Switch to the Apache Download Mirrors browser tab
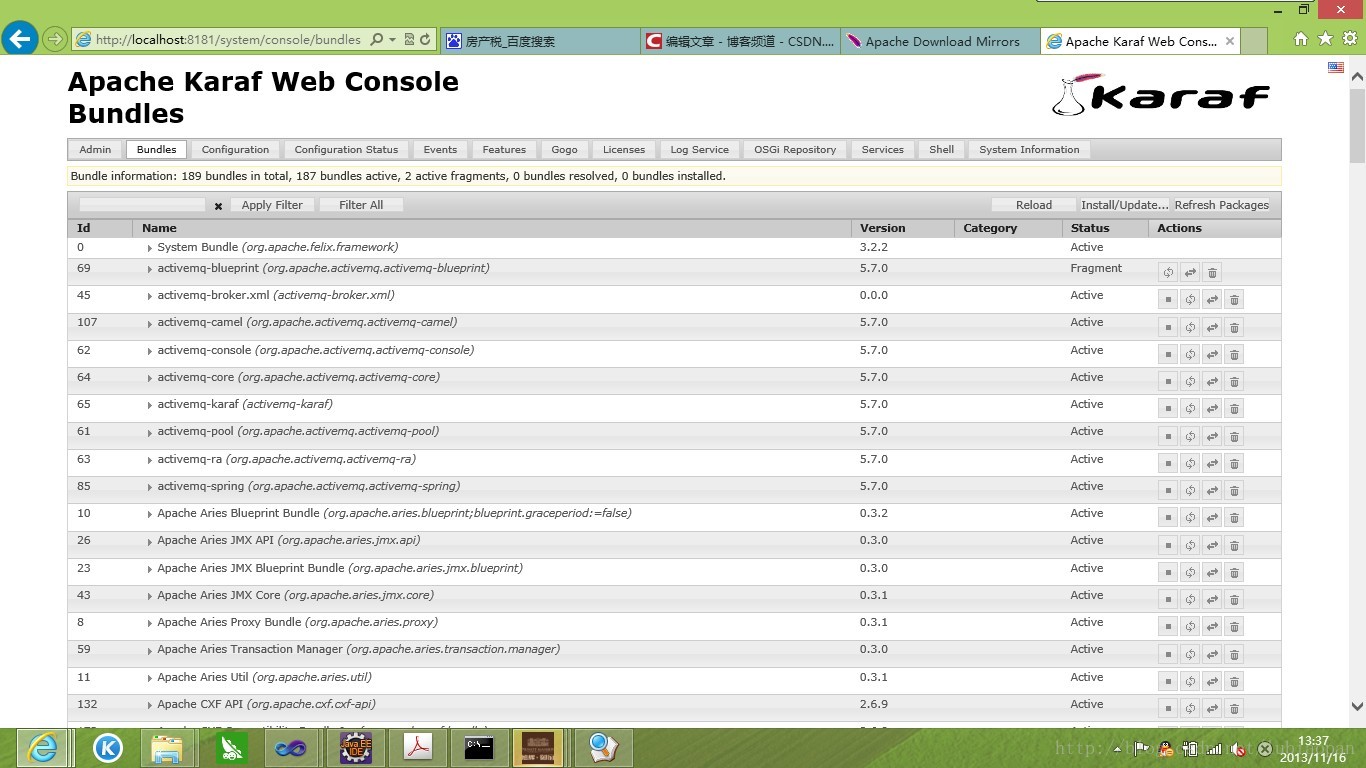This screenshot has height=768, width=1366. point(940,41)
